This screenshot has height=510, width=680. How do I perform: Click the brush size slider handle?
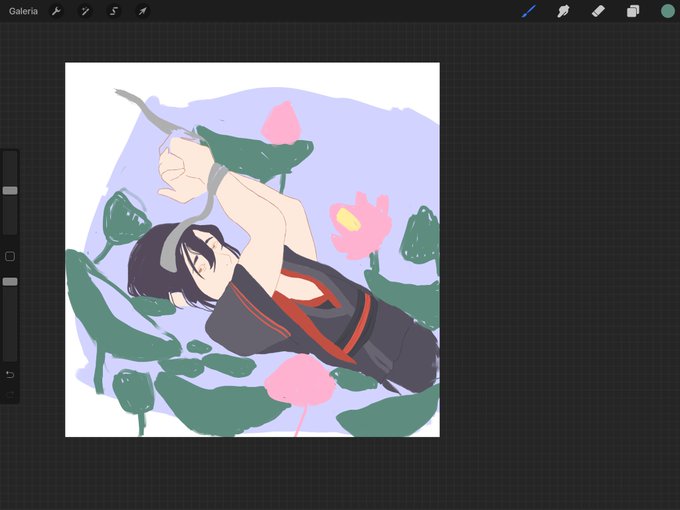tap(10, 191)
